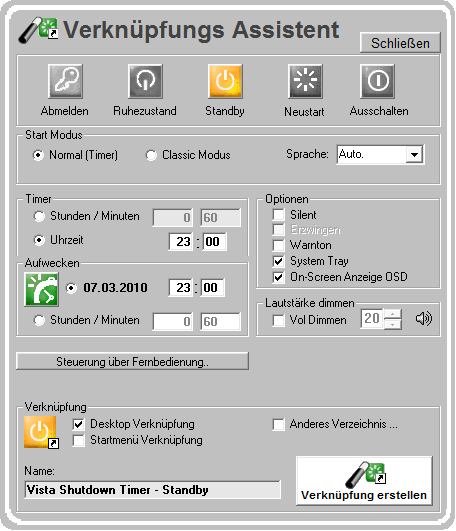The width and height of the screenshot is (456, 531).
Task: Click the Verknüpfung erstellen button
Action: pyautogui.click(x=364, y=481)
